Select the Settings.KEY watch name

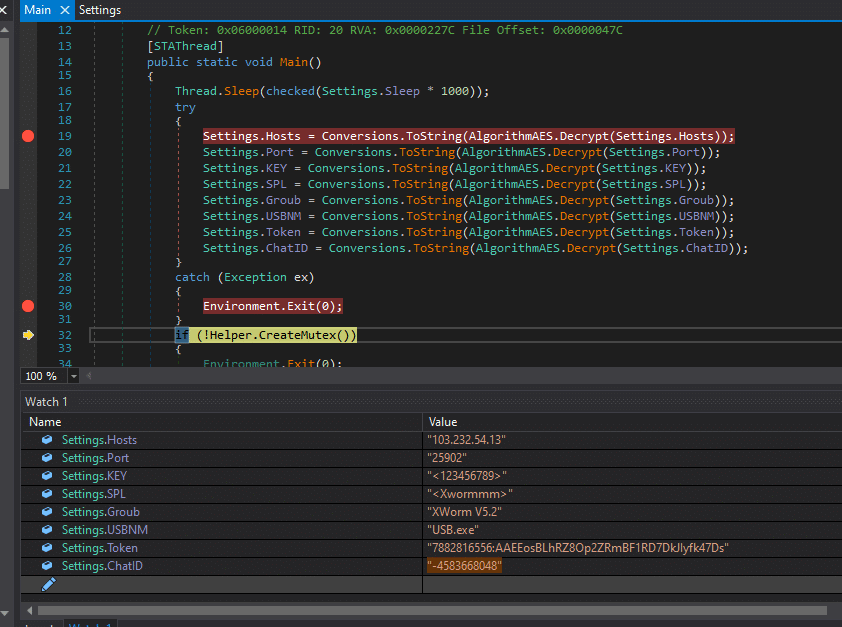(x=94, y=476)
